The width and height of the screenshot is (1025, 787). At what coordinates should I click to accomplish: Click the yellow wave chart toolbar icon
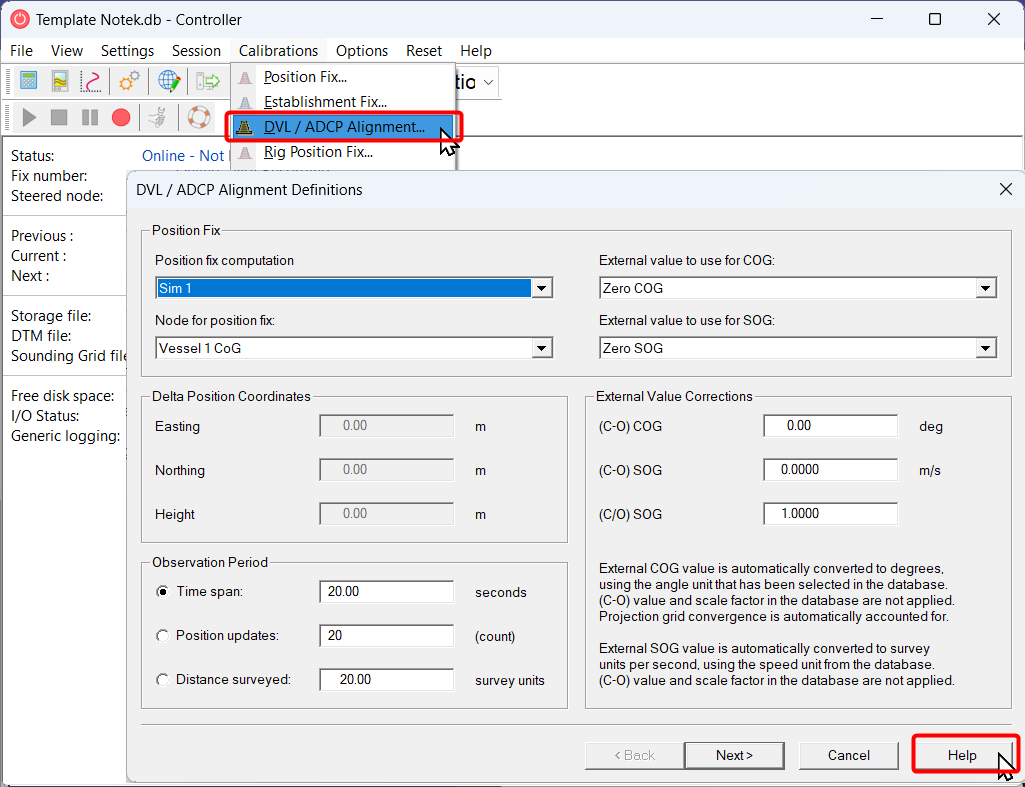pos(60,81)
